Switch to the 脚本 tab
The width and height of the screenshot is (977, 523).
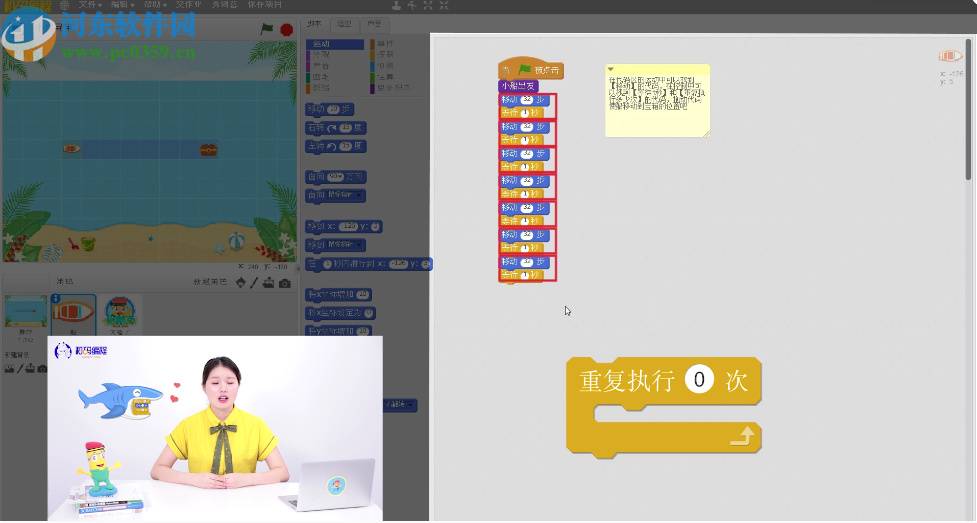(x=314, y=24)
